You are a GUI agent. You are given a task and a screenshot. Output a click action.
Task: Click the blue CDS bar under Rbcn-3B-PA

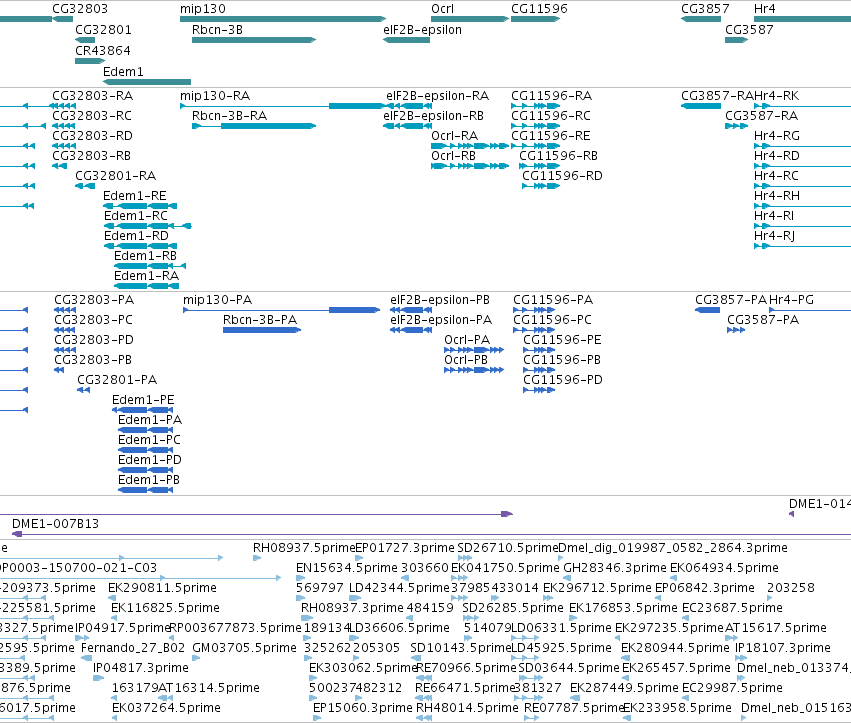point(262,330)
